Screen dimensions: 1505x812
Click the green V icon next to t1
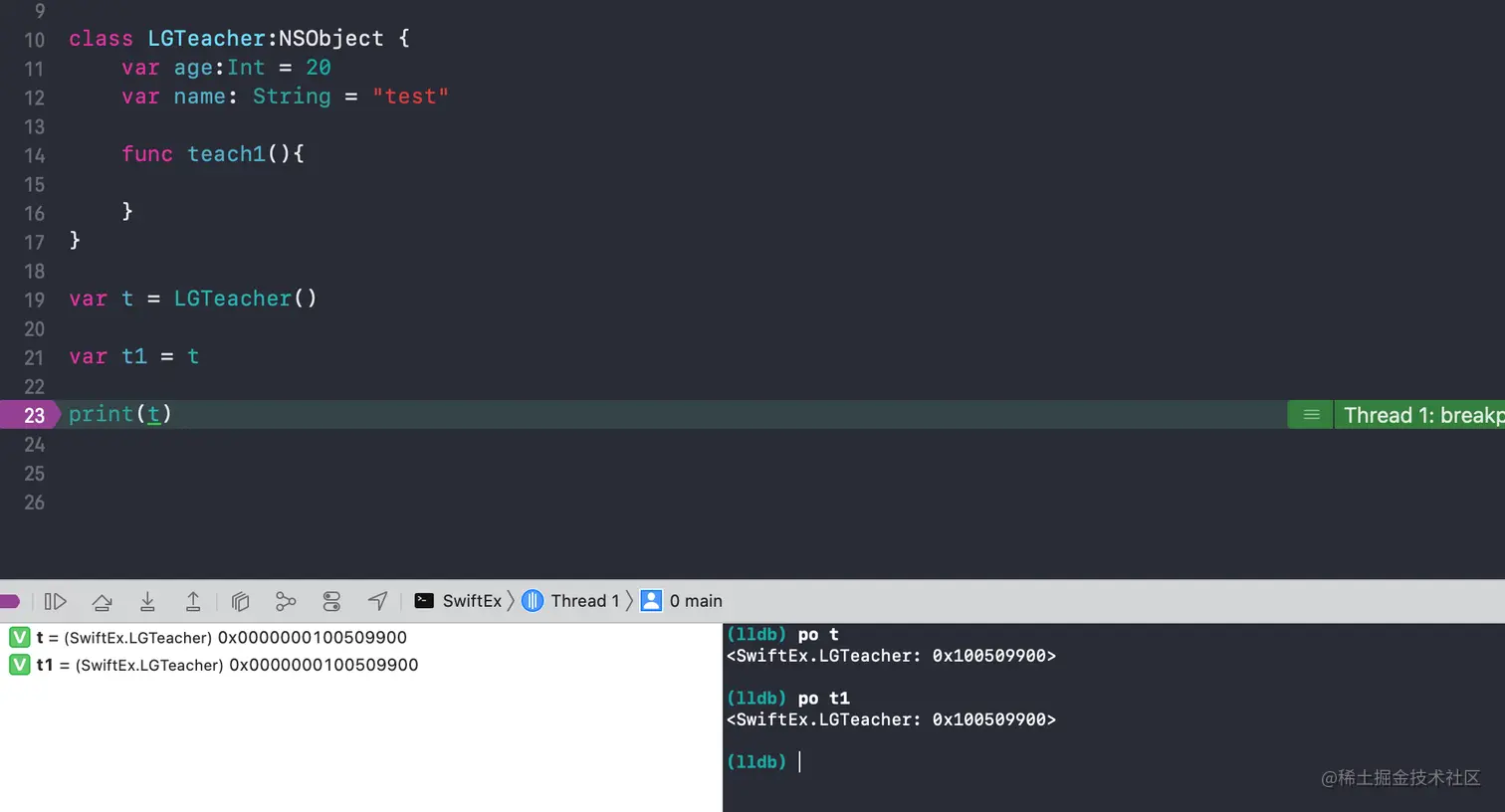pos(19,665)
